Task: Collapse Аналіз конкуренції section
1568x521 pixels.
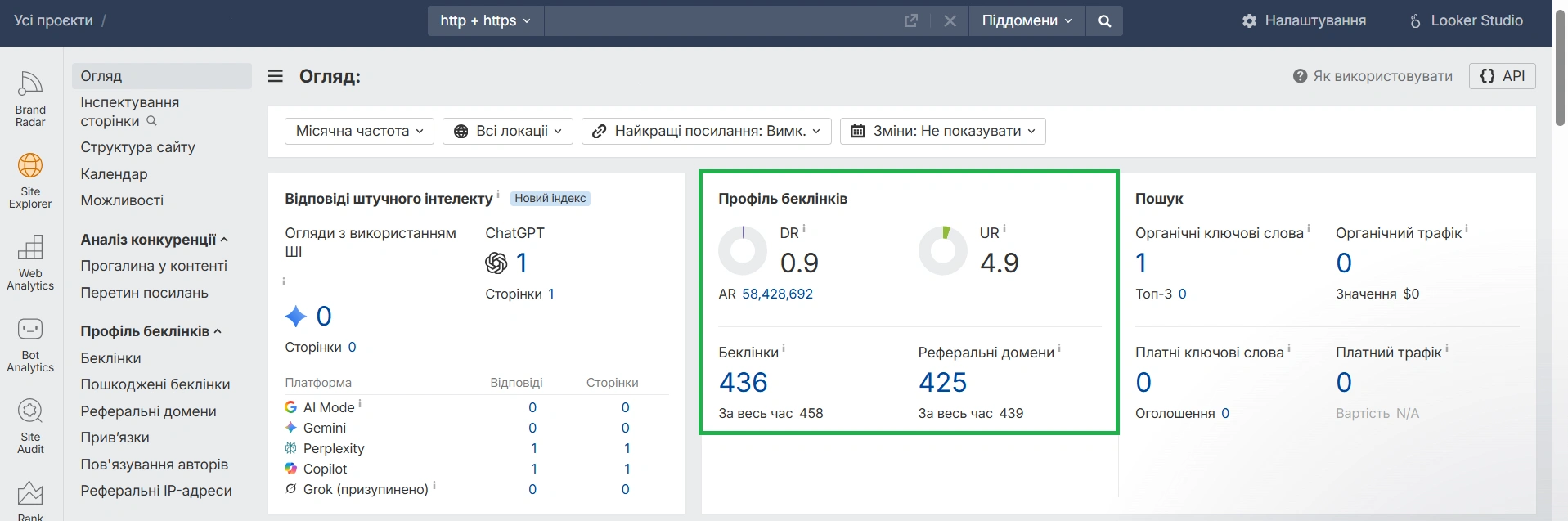Action: pyautogui.click(x=154, y=240)
